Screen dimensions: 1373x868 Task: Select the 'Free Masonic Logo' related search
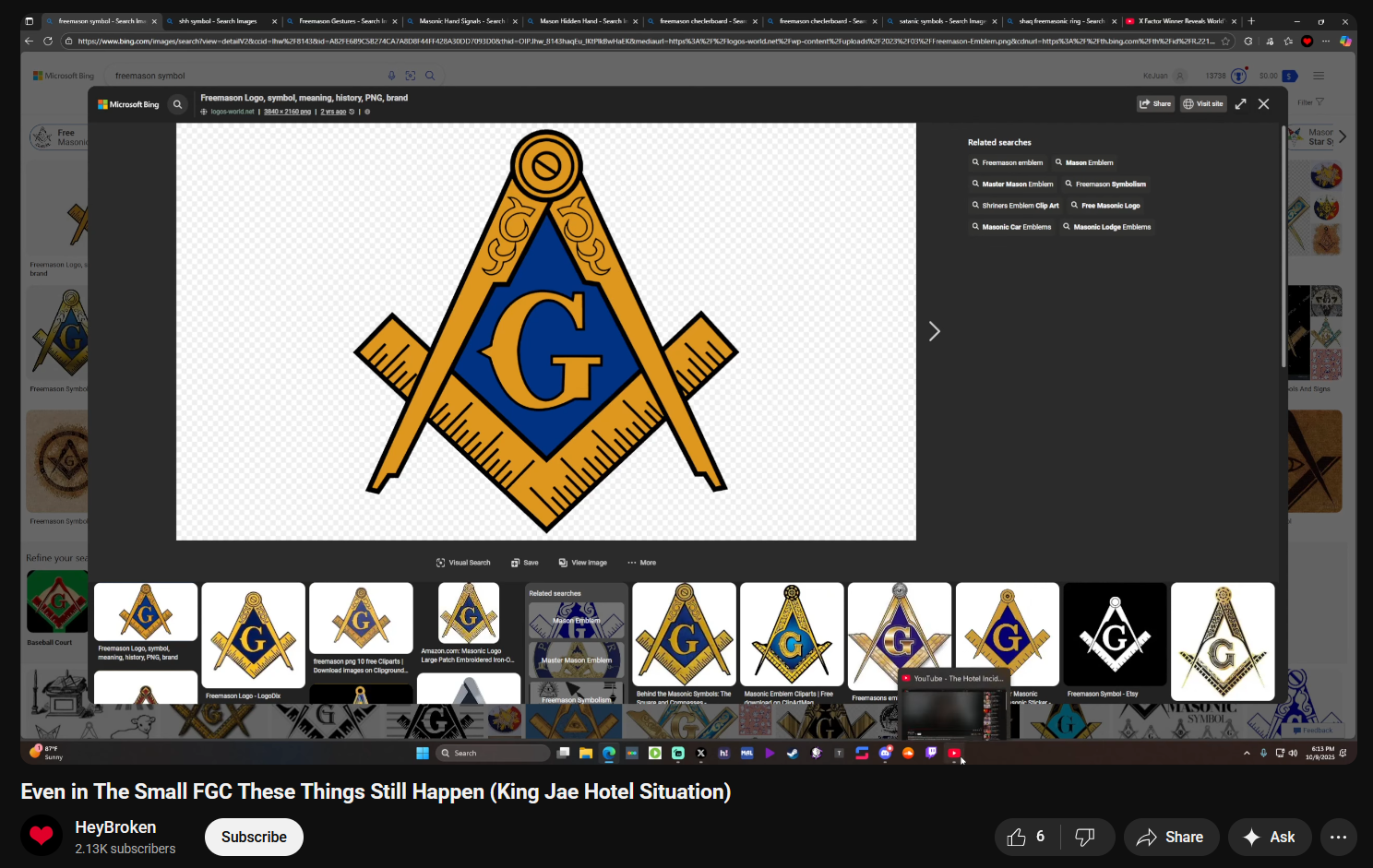point(1105,206)
